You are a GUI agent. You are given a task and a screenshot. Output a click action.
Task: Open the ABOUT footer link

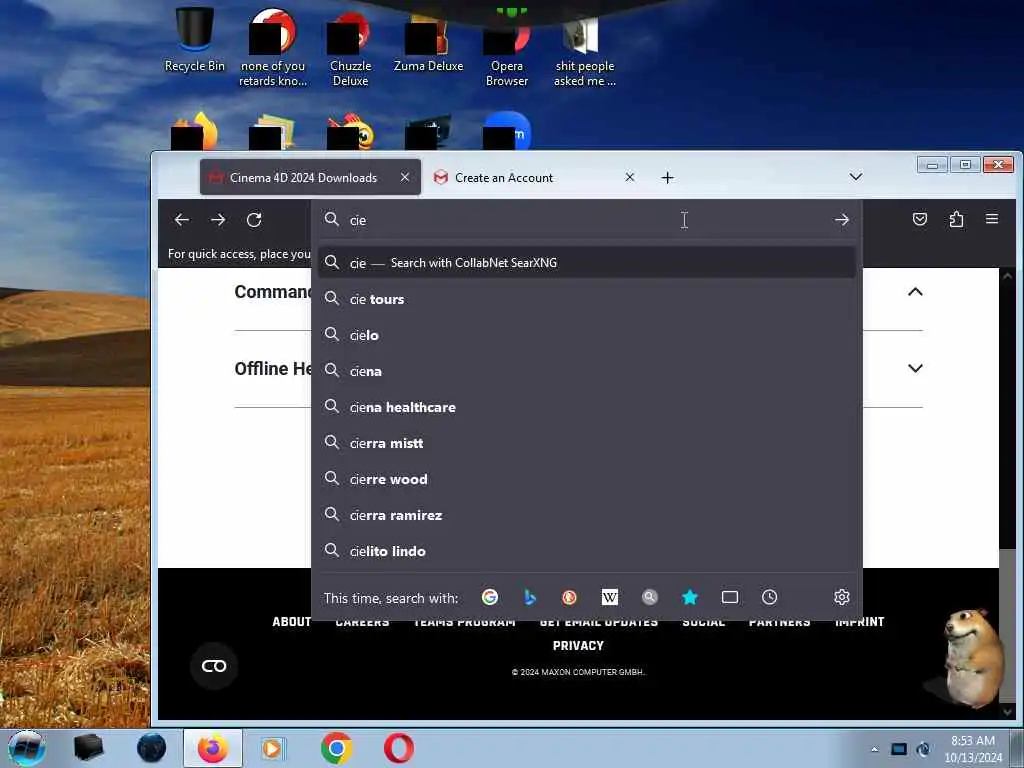coord(291,622)
